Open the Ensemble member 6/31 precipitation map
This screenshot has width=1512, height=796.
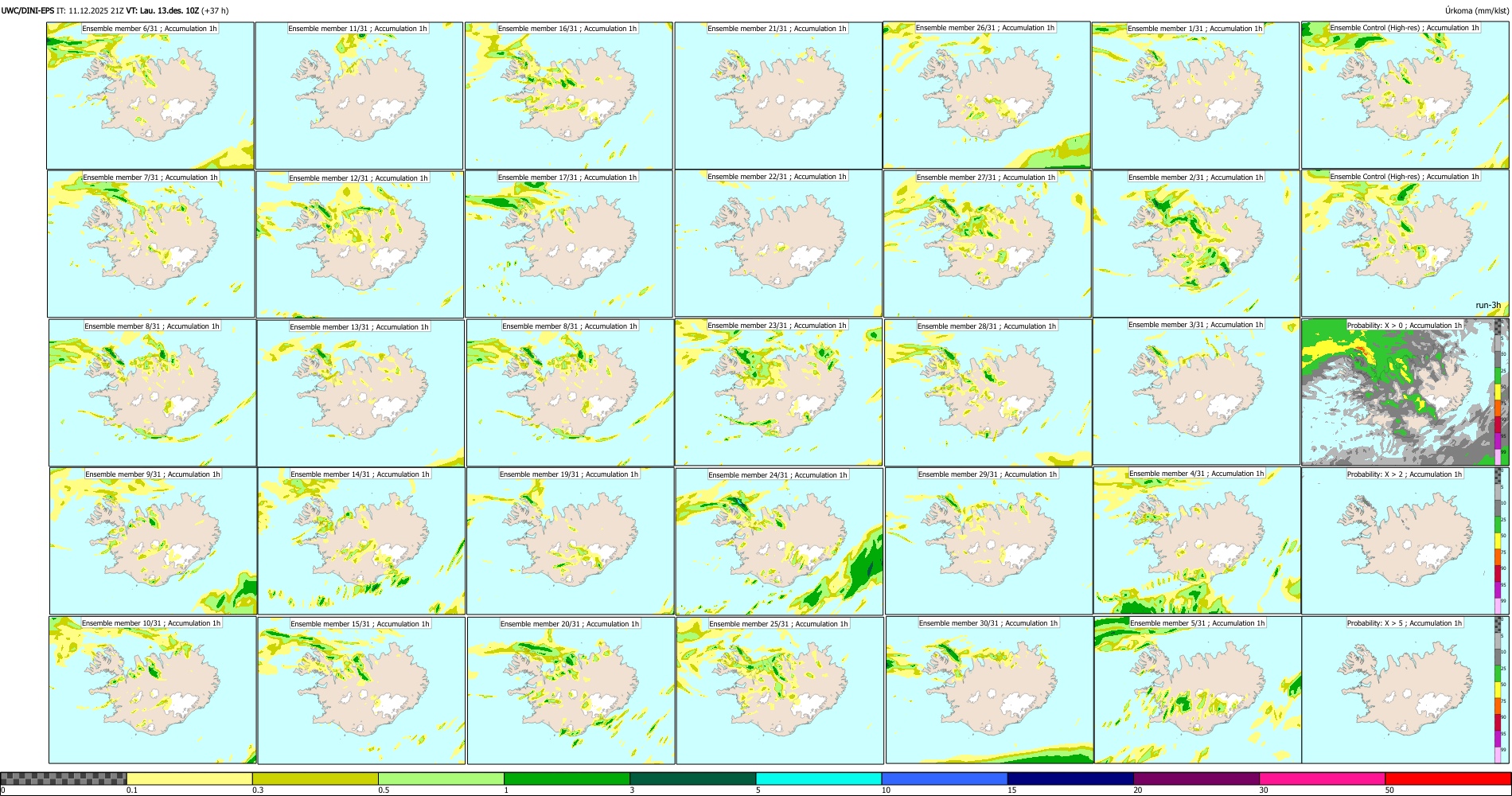(x=150, y=96)
